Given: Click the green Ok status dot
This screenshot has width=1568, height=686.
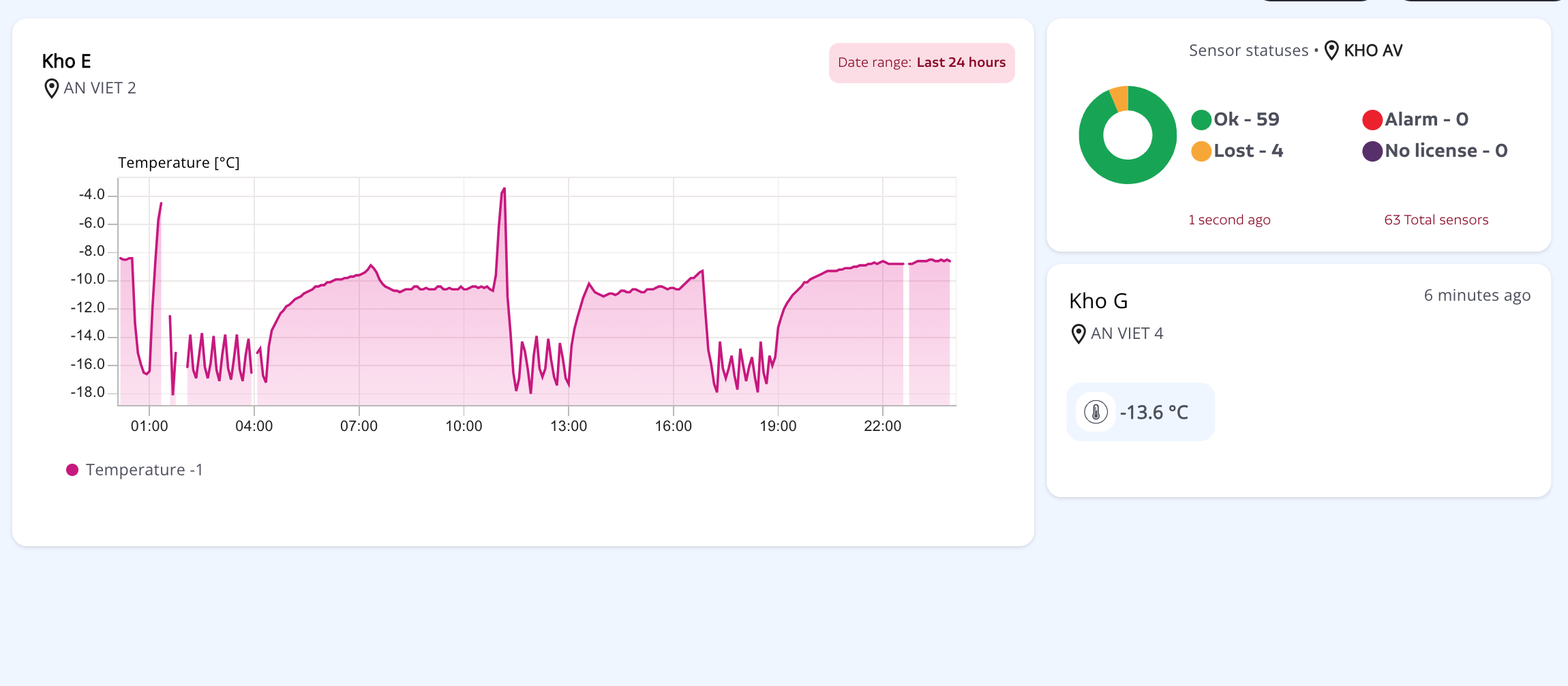Looking at the screenshot, I should 1201,120.
